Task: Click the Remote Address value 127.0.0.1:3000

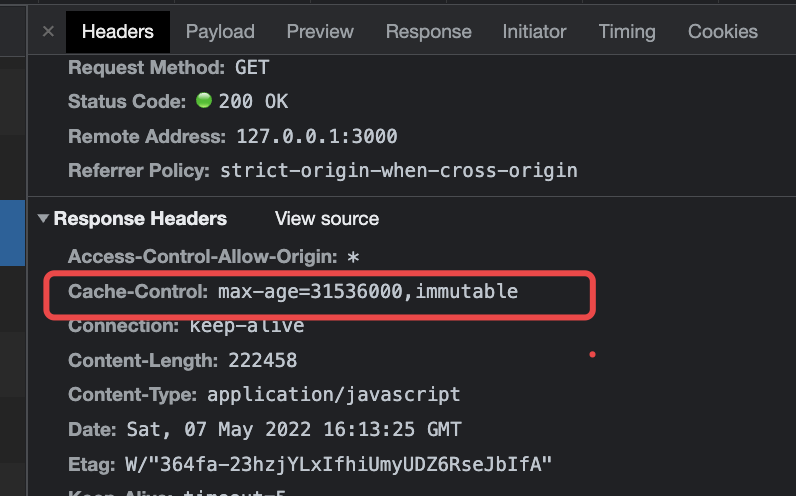Action: click(x=317, y=136)
